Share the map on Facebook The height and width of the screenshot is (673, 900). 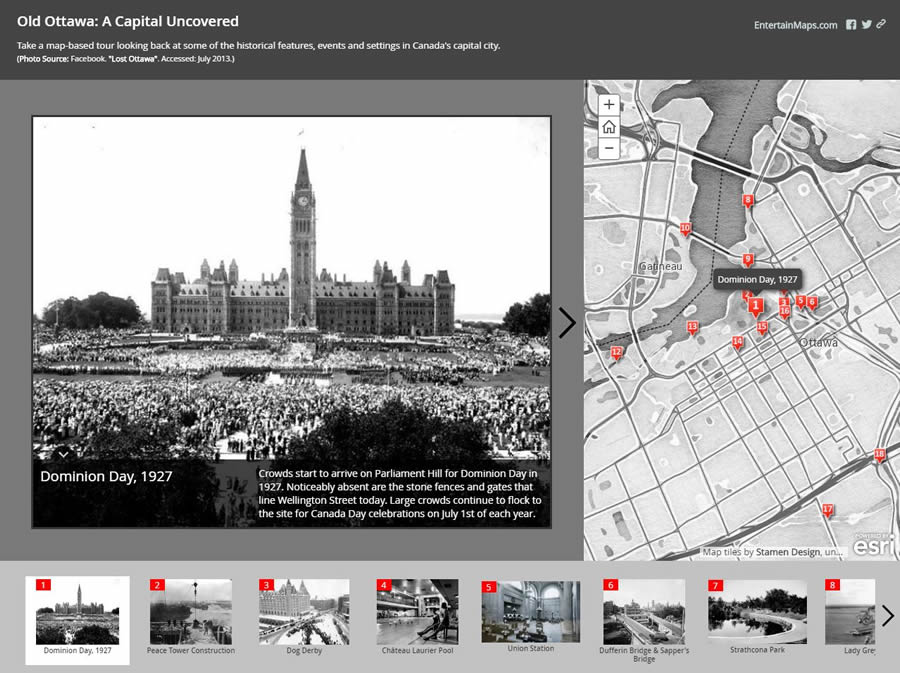click(x=852, y=24)
